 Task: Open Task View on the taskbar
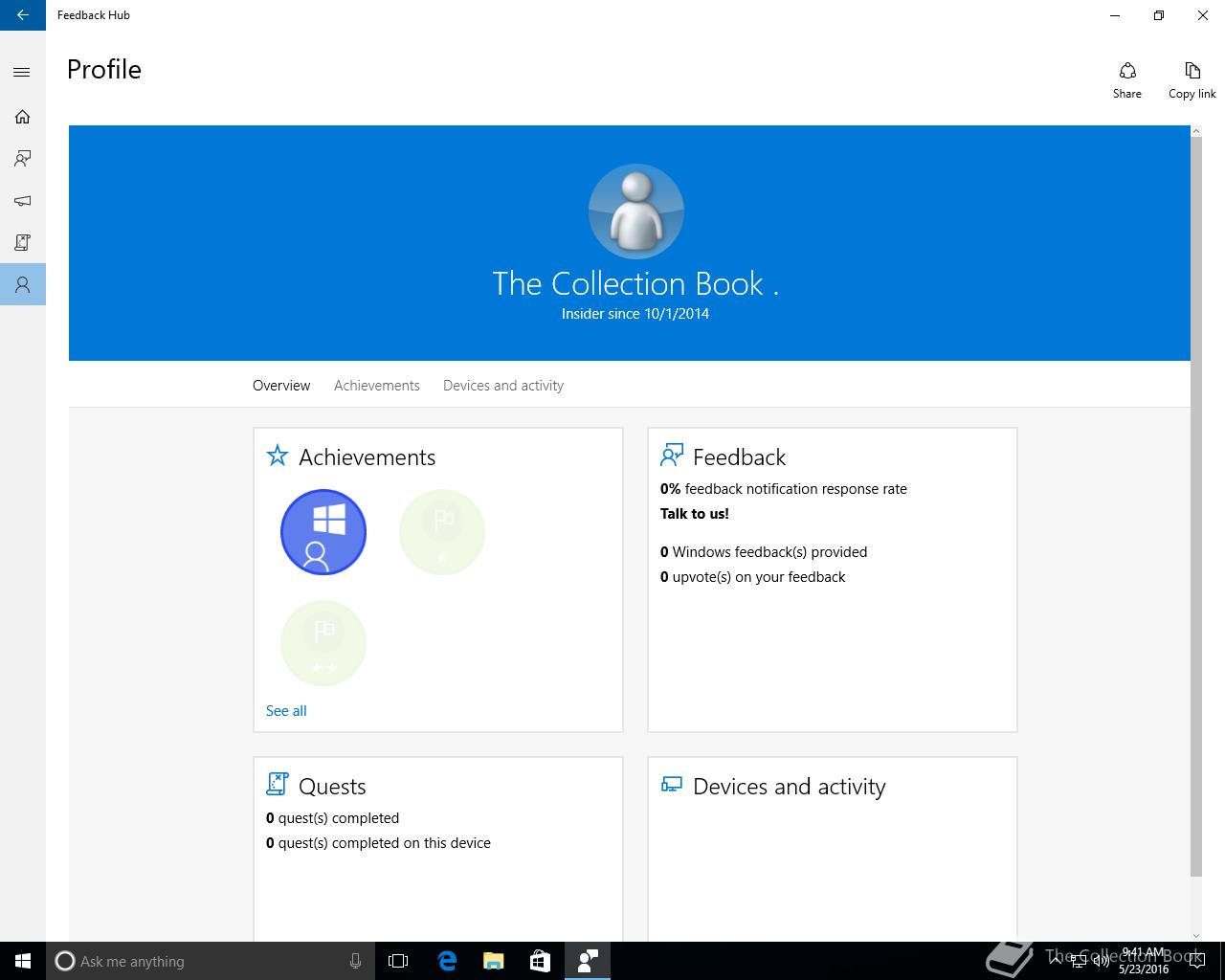(x=398, y=961)
